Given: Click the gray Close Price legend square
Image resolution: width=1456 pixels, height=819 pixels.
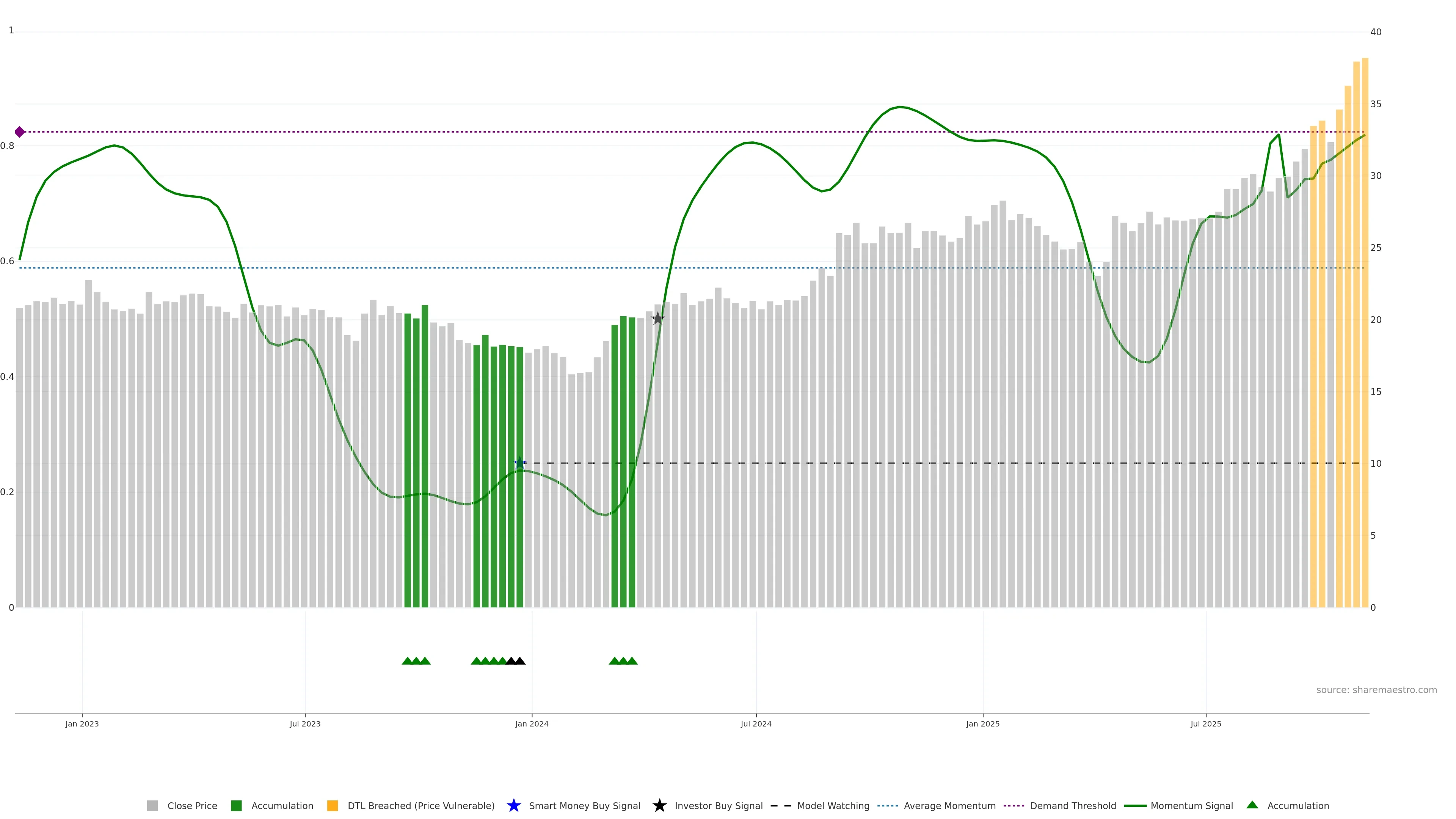Looking at the screenshot, I should coord(152,805).
